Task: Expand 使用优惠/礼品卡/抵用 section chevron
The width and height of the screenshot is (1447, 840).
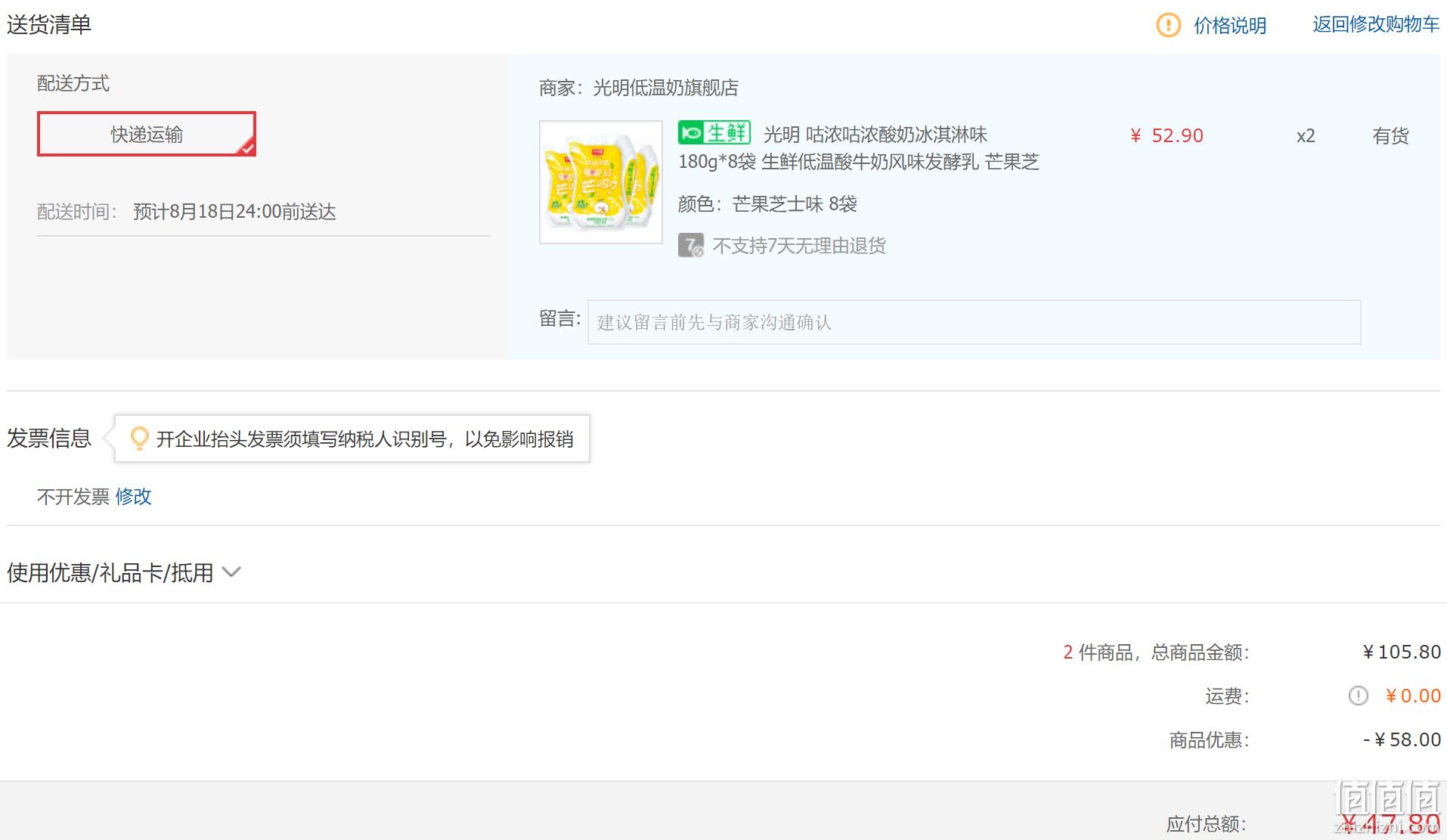Action: pyautogui.click(x=231, y=572)
